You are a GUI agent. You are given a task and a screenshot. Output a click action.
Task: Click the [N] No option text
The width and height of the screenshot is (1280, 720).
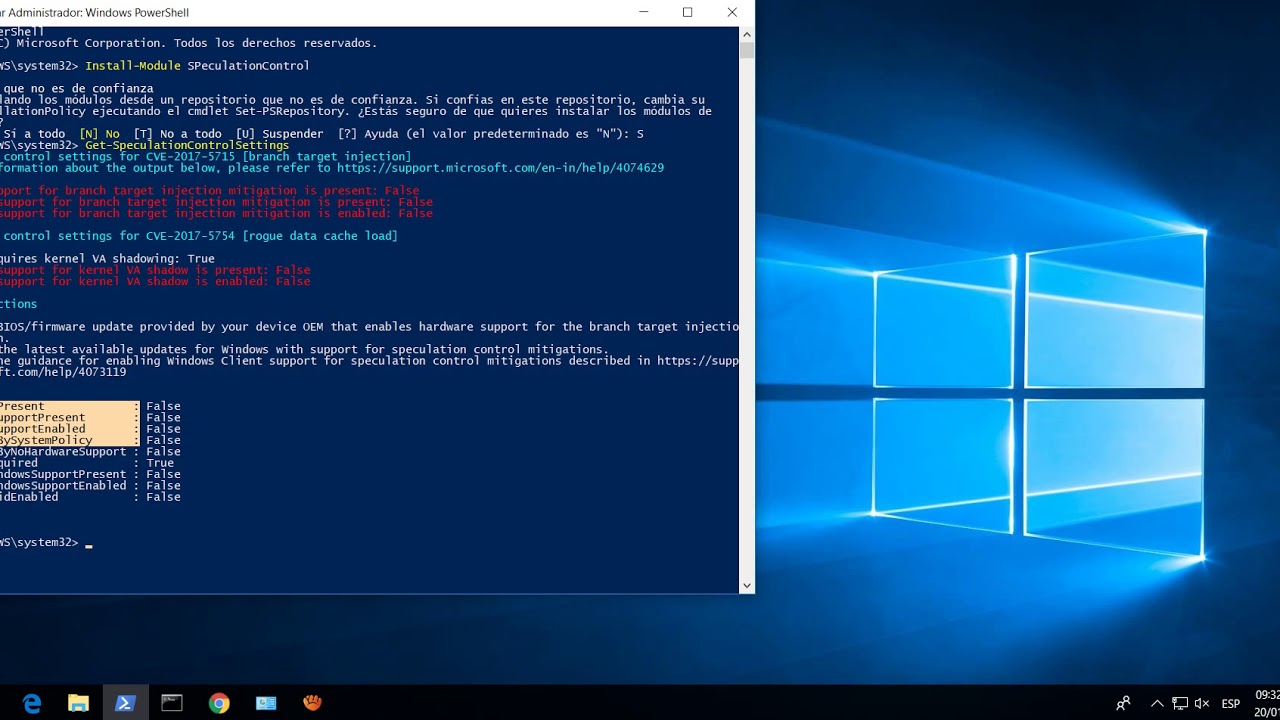pos(99,134)
